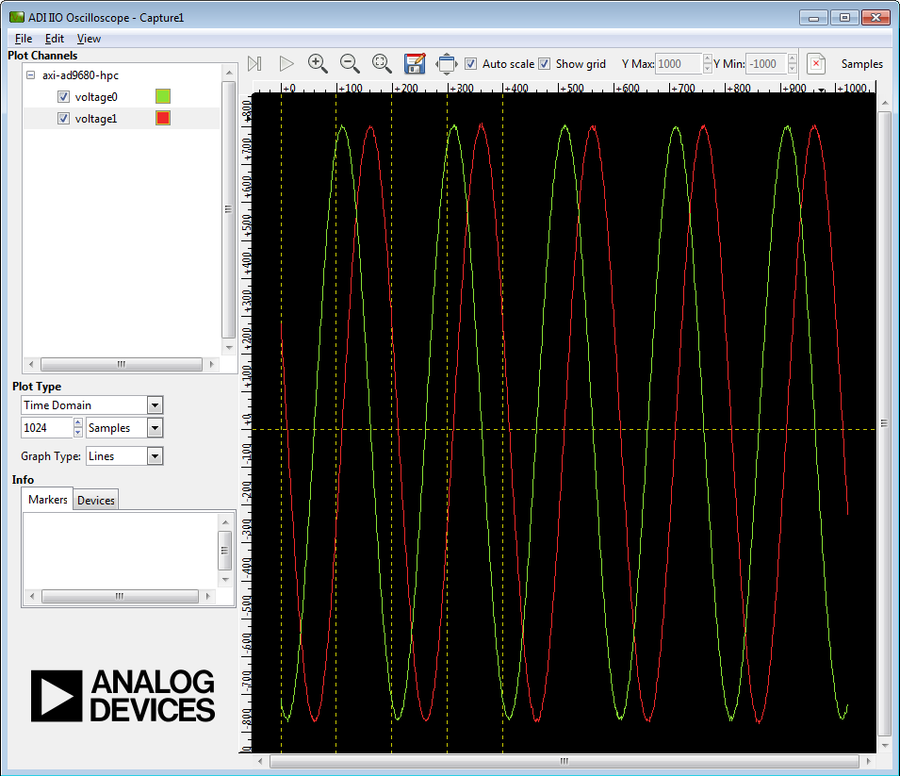Click the Samples label in the toolbar

tap(862, 64)
